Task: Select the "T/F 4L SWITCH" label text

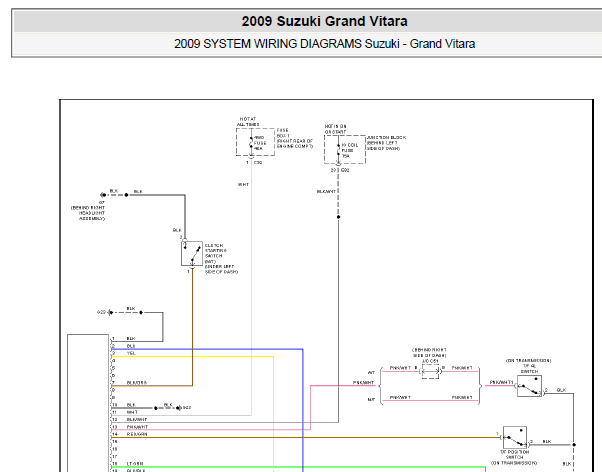Action: pos(529,369)
